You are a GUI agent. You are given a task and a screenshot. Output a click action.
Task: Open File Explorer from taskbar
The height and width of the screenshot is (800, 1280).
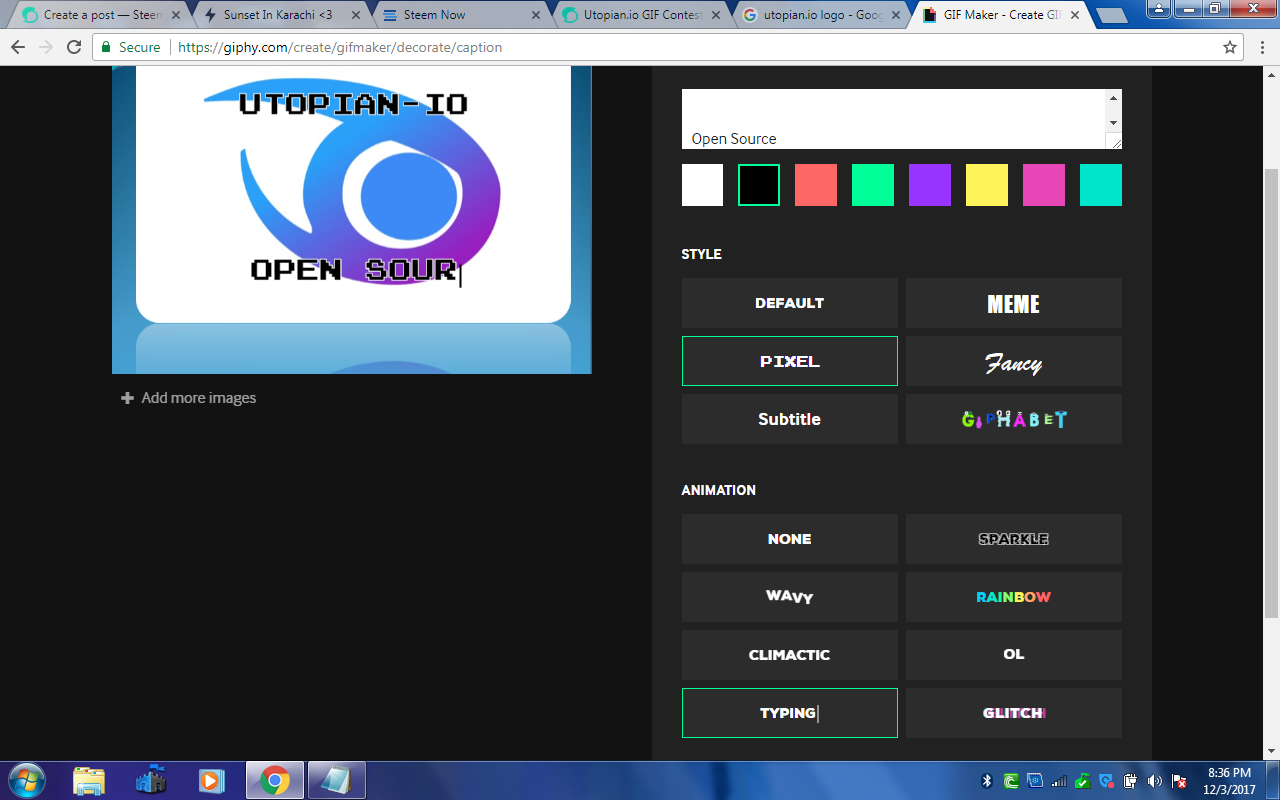89,780
